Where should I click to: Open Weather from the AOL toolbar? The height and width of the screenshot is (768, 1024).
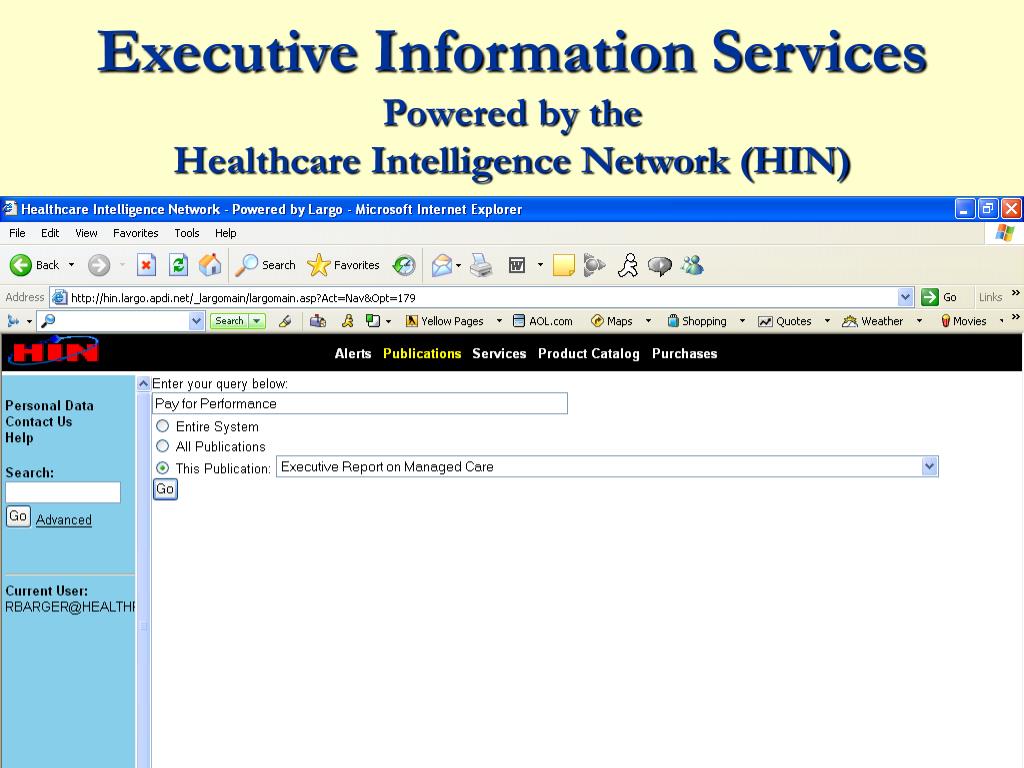coord(872,321)
